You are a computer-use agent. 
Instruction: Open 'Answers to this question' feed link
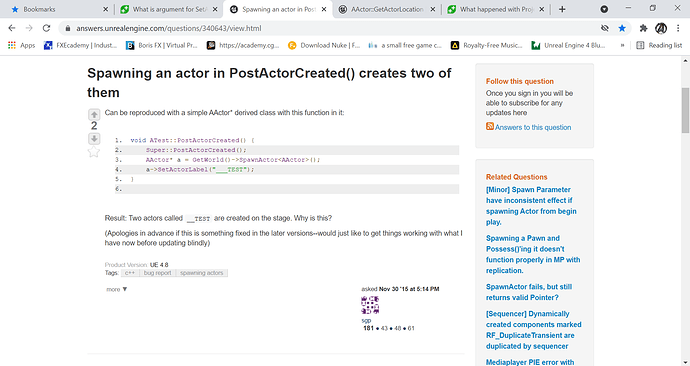(x=533, y=127)
